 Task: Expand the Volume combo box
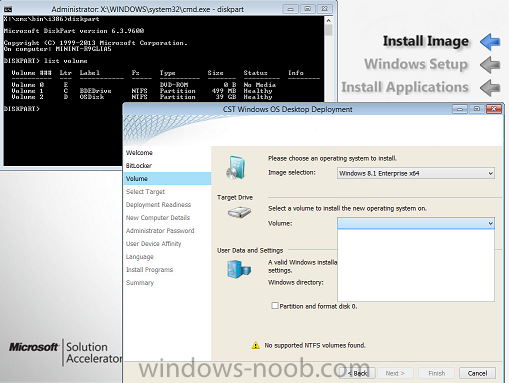(416, 223)
